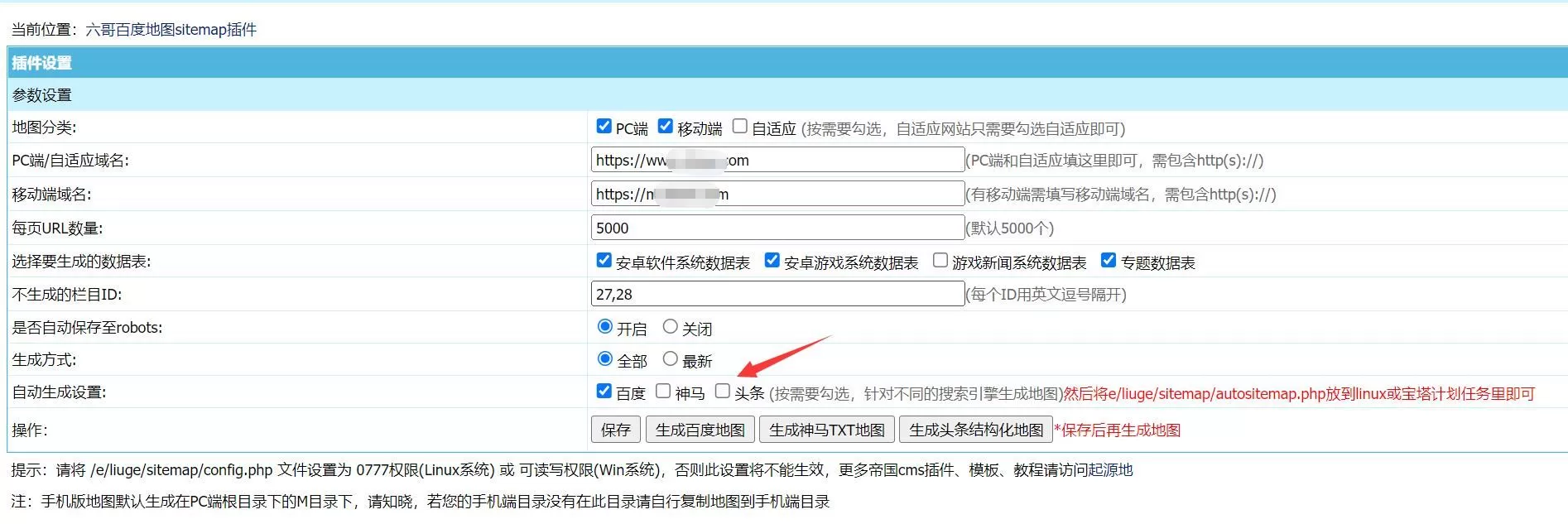Image resolution: width=1568 pixels, height=524 pixels.
Task: Click the 移动端域名 label
Action: 51,195
